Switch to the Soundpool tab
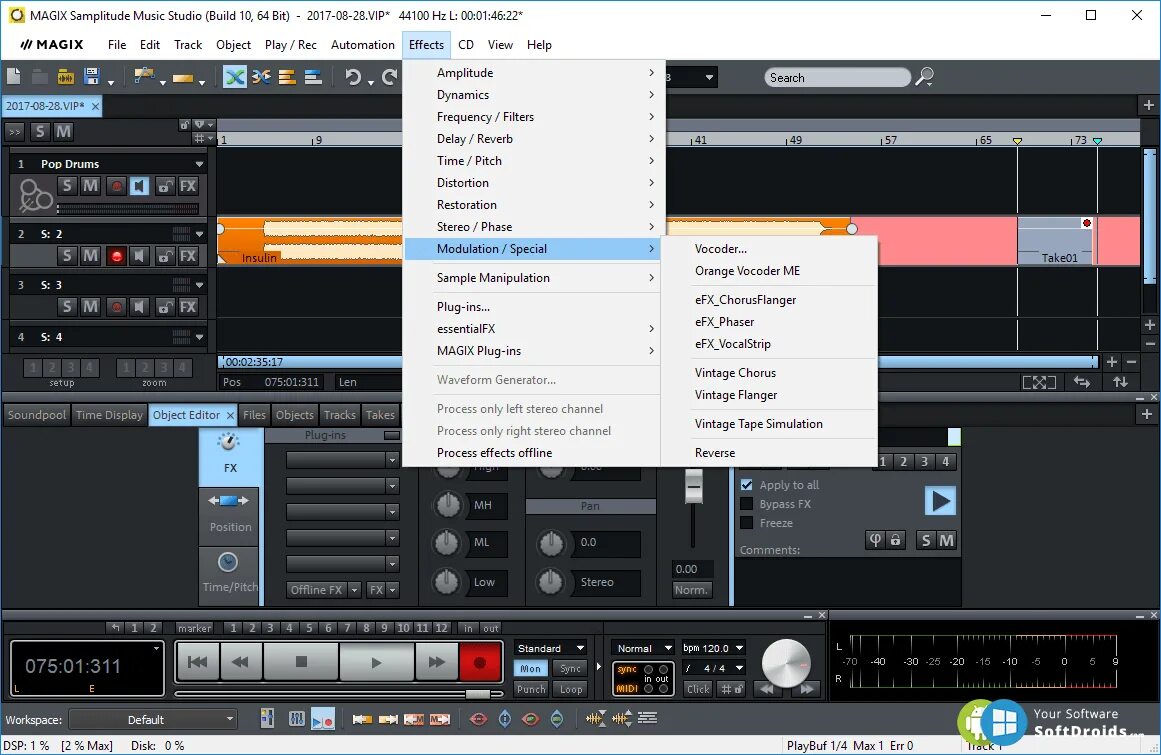Viewport: 1161px width, 755px height. click(x=36, y=415)
